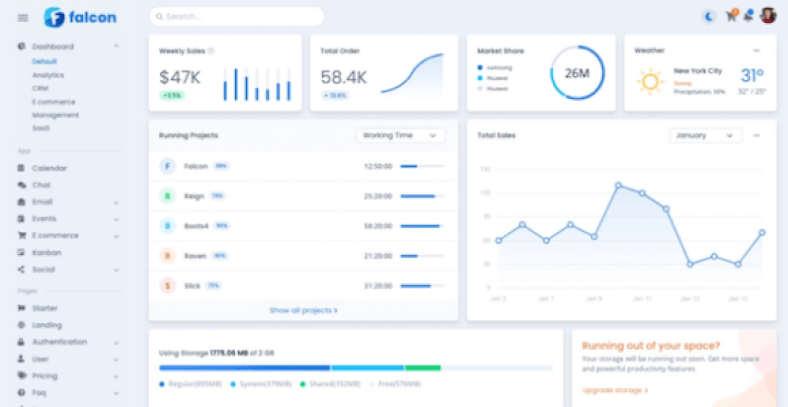The image size is (788, 407).
Task: Click the Email sidebar icon
Action: click(x=22, y=202)
